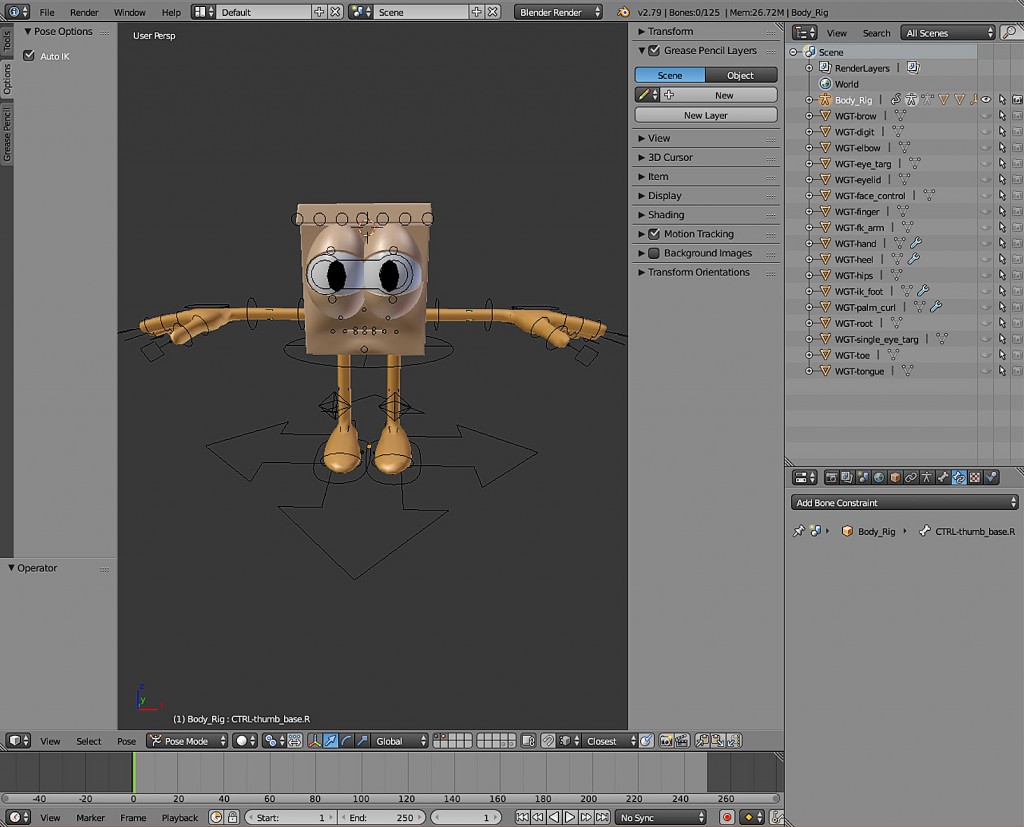The width and height of the screenshot is (1024, 827).
Task: Open Bone properties via the bone icon
Action: pyautogui.click(x=942, y=477)
